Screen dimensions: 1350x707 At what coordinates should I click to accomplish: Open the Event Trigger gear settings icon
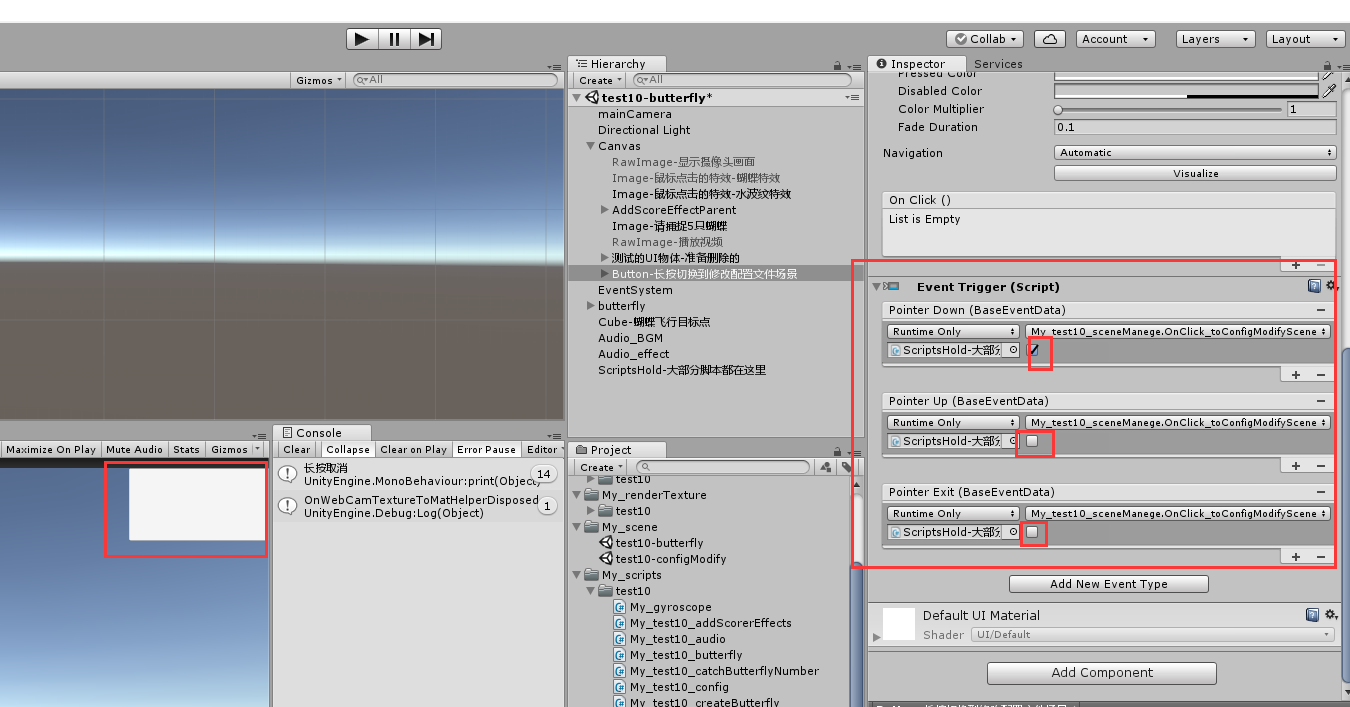1330,286
